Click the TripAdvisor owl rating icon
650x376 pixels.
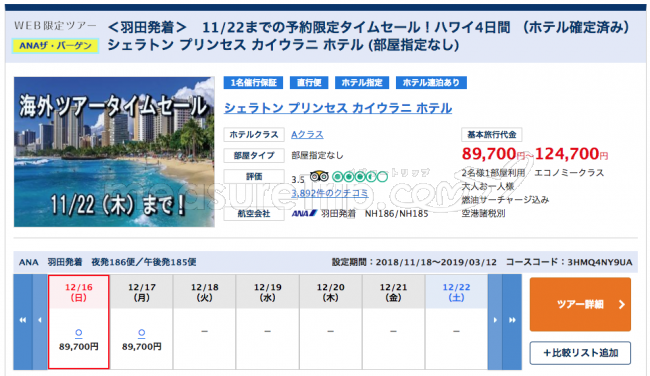tap(319, 177)
